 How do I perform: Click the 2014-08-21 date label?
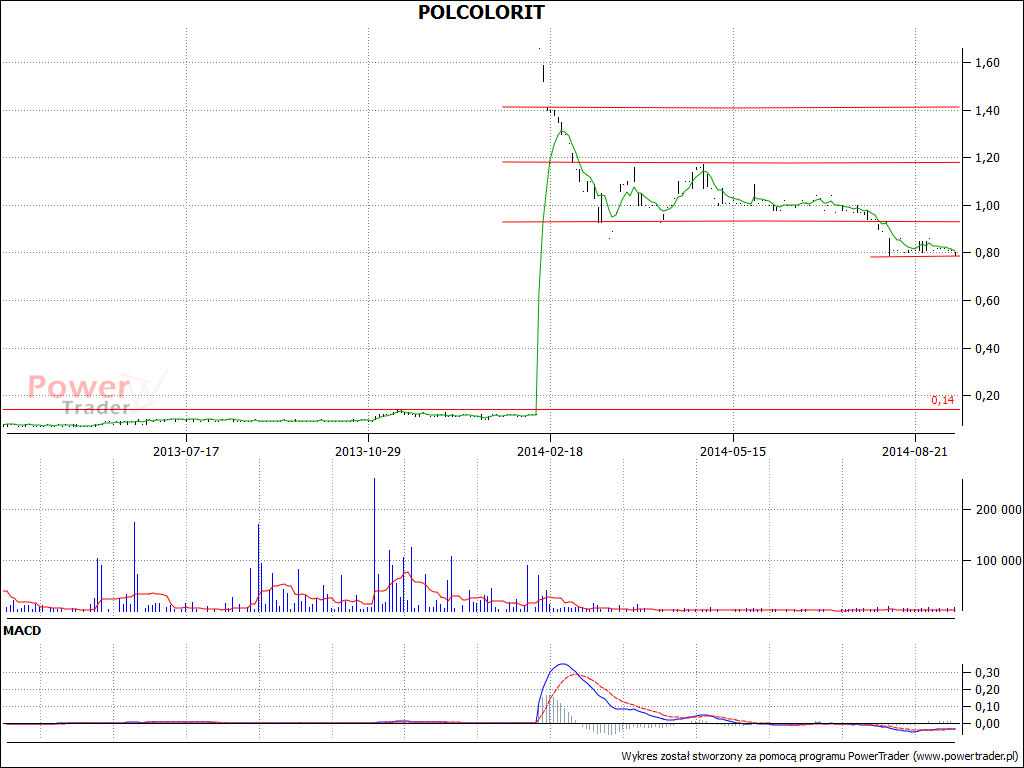[x=916, y=451]
